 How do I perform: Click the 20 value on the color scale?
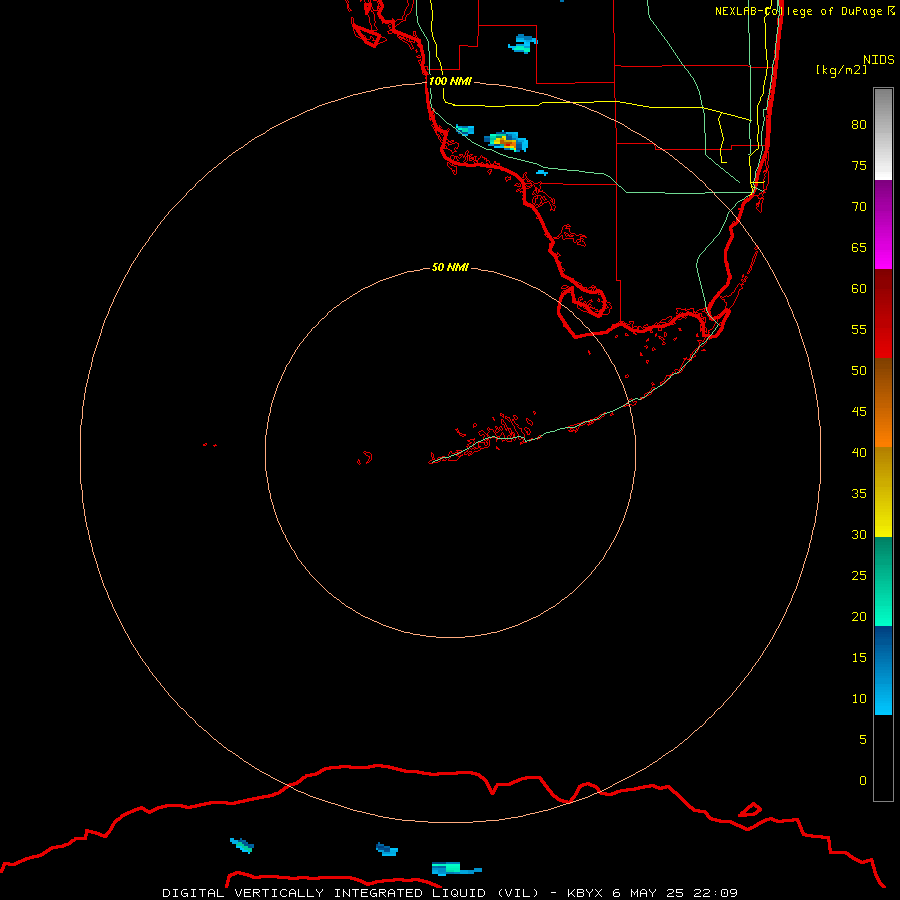point(859,616)
